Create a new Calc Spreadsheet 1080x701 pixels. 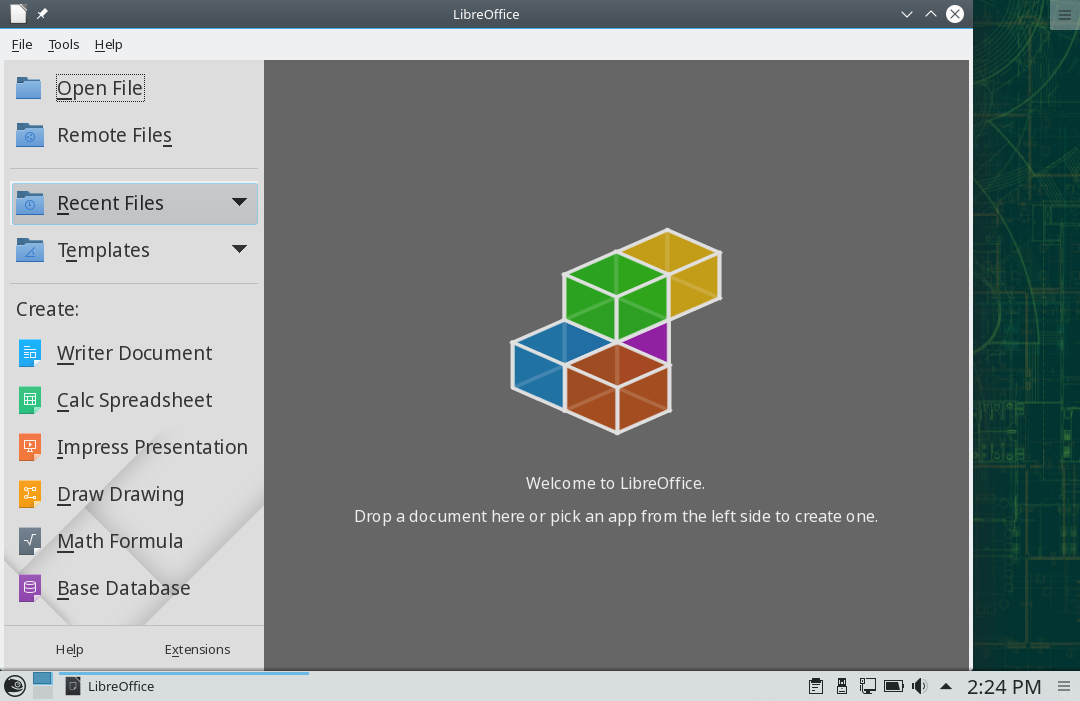(134, 400)
